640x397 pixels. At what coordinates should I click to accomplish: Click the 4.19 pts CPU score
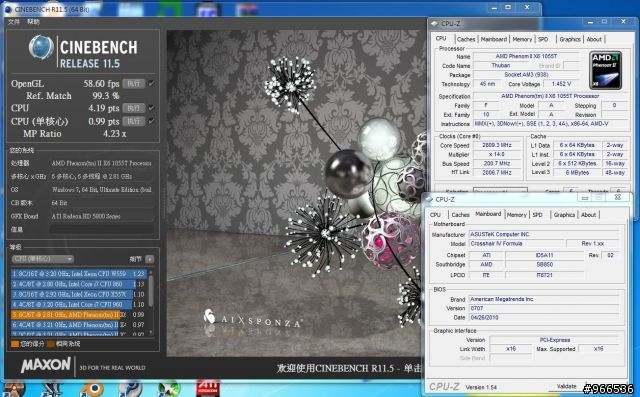pyautogui.click(x=104, y=108)
